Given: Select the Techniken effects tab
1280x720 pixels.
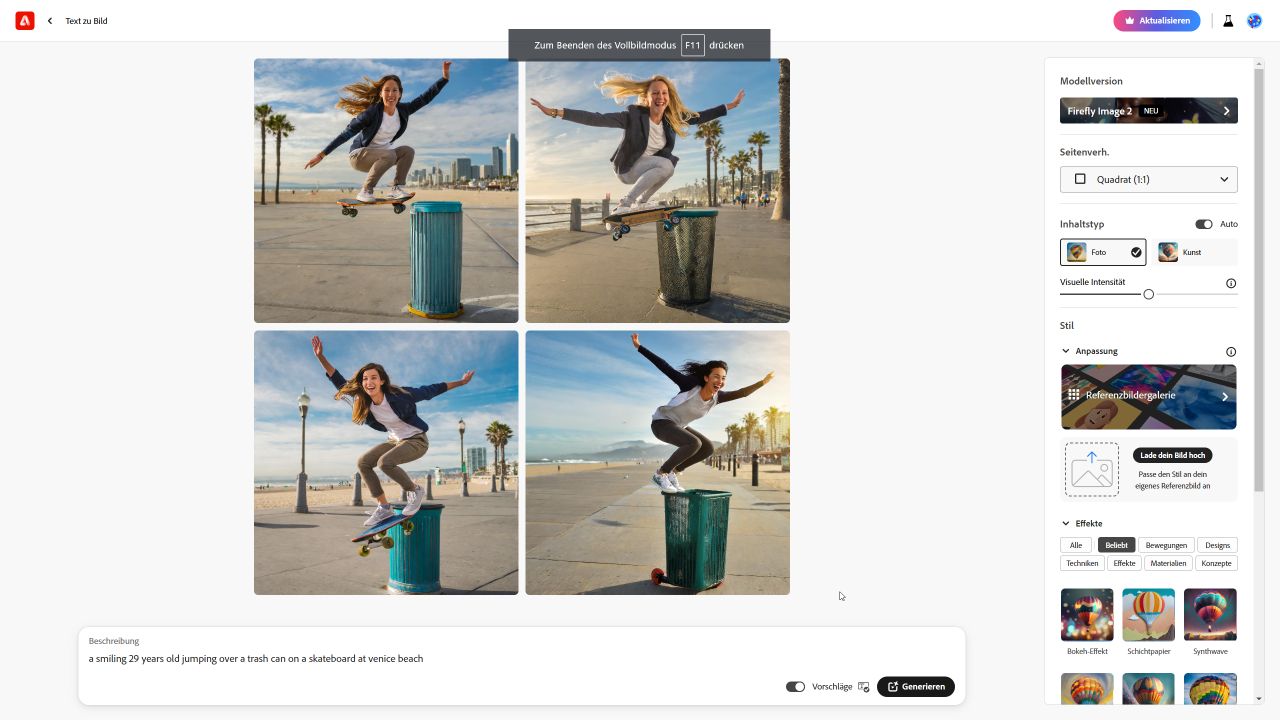Looking at the screenshot, I should 1082,563.
